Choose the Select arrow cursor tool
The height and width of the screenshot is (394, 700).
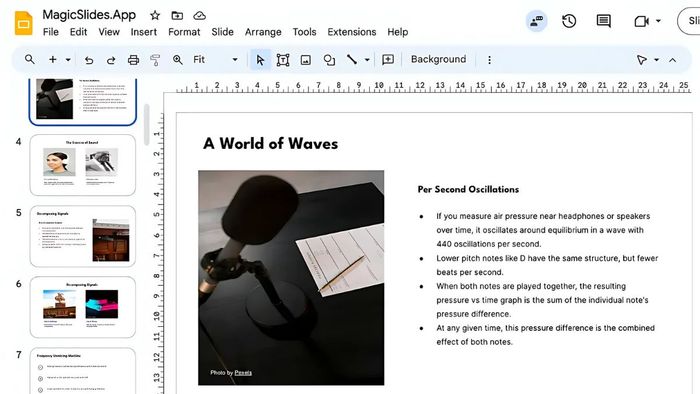[260, 60]
